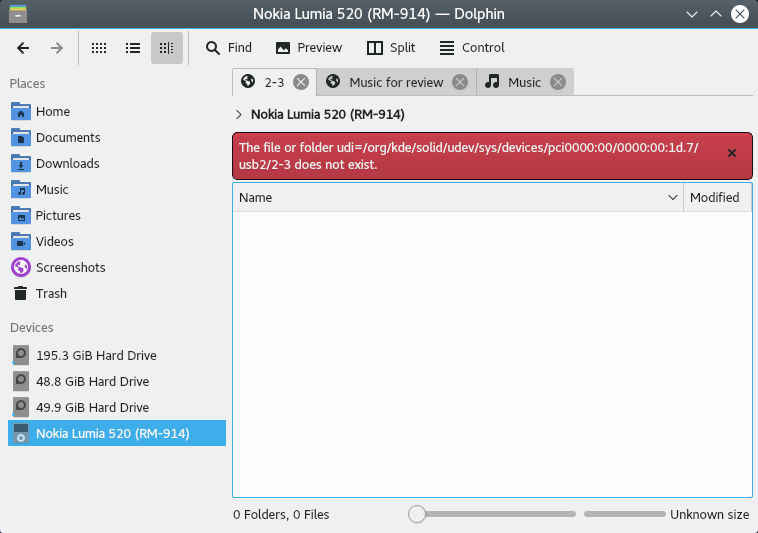This screenshot has height=533, width=758.
Task: Click the free space bar near Unknown size
Action: 625,514
